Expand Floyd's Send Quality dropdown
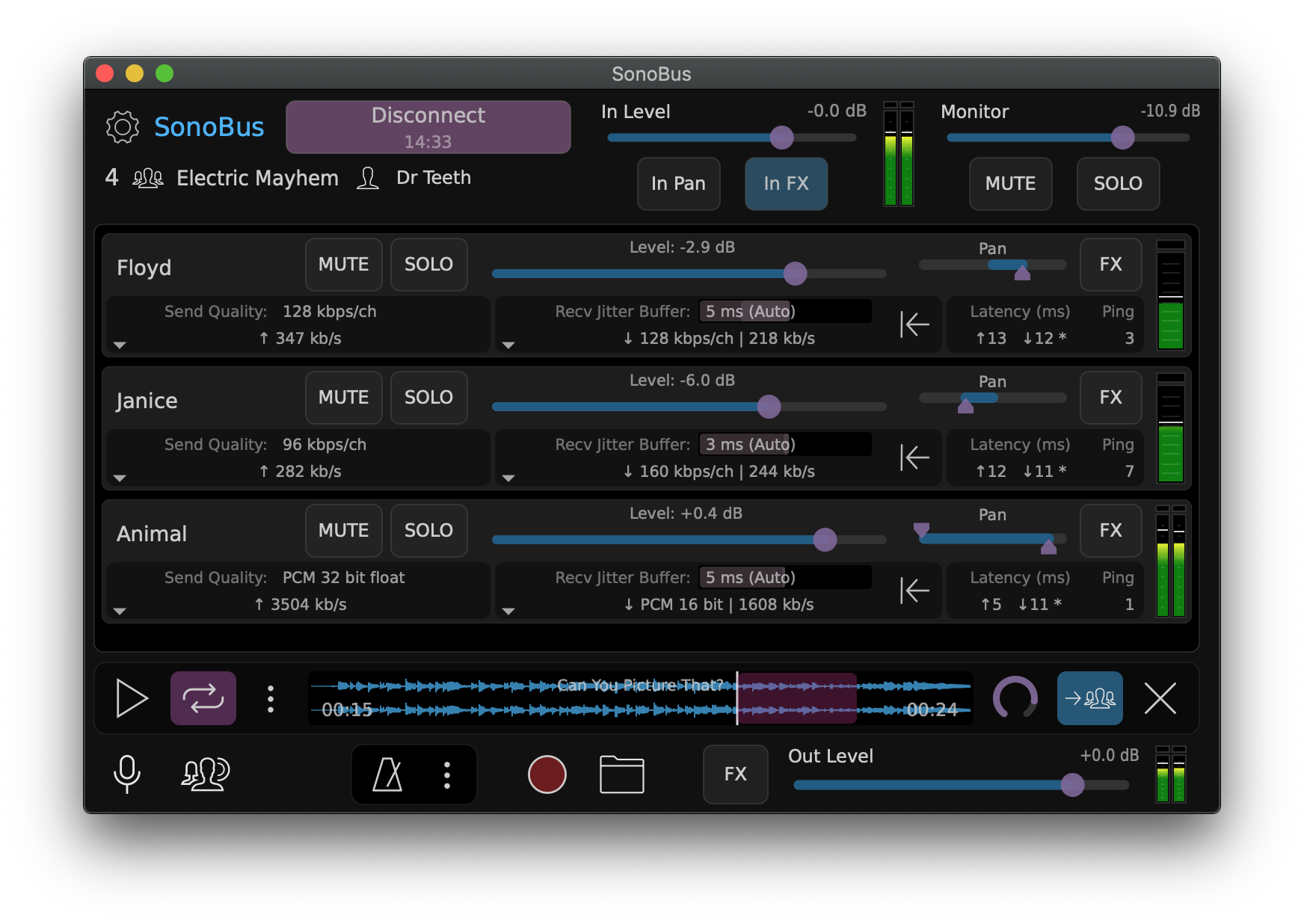Screen dimensions: 1304x924 click(x=120, y=345)
